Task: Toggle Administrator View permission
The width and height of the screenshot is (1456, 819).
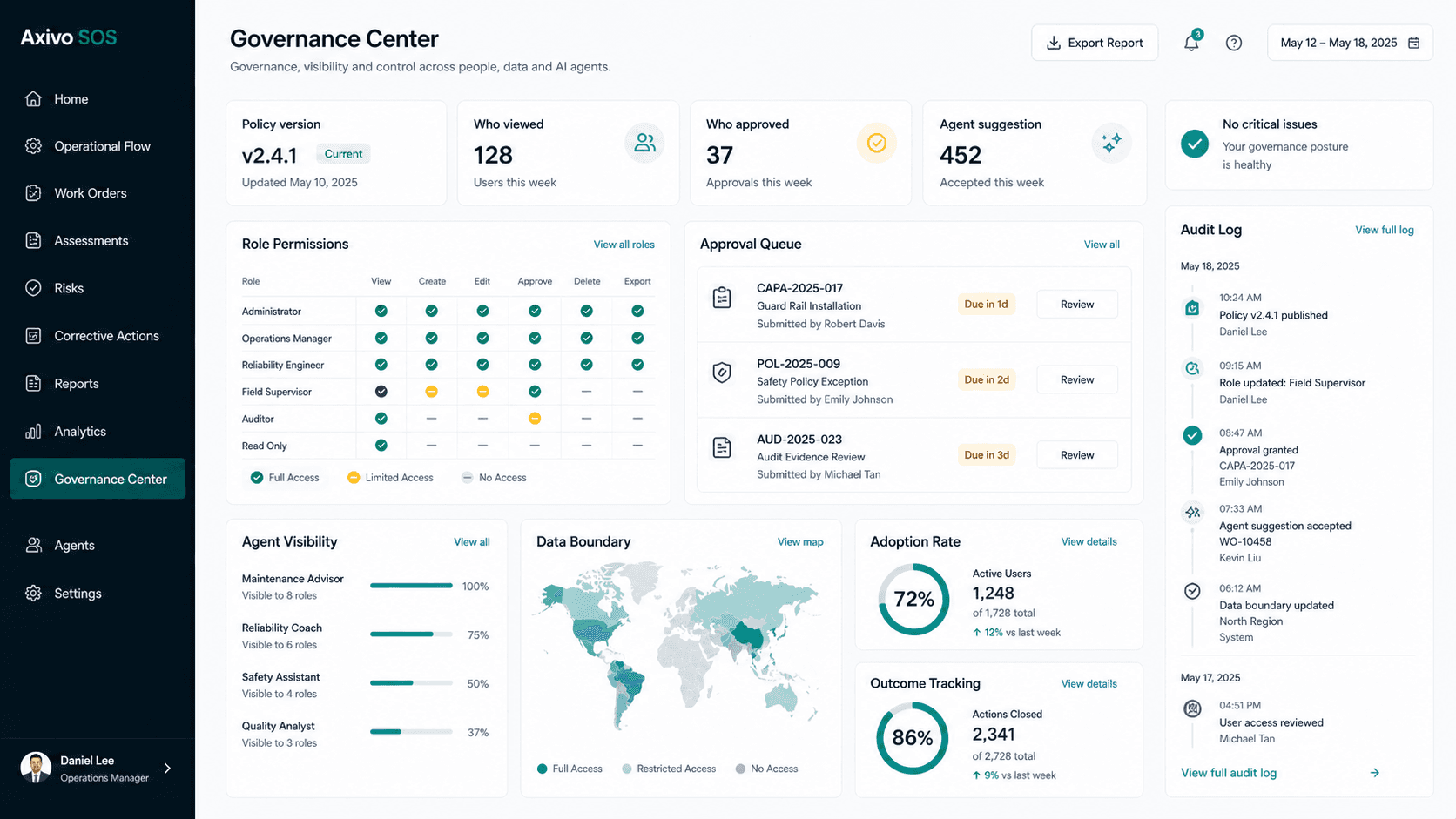Action: tap(381, 311)
